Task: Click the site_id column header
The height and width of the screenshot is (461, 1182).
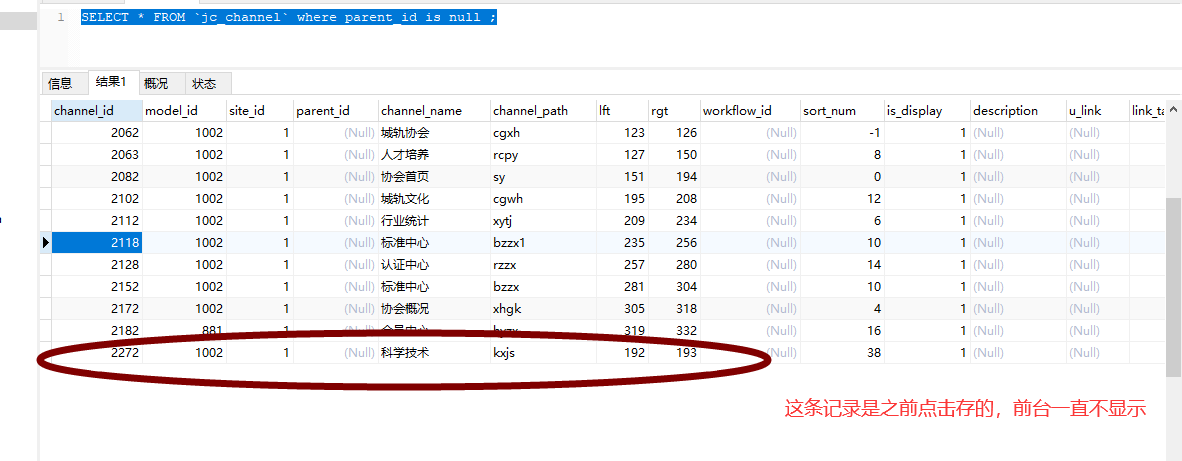Action: [x=259, y=111]
